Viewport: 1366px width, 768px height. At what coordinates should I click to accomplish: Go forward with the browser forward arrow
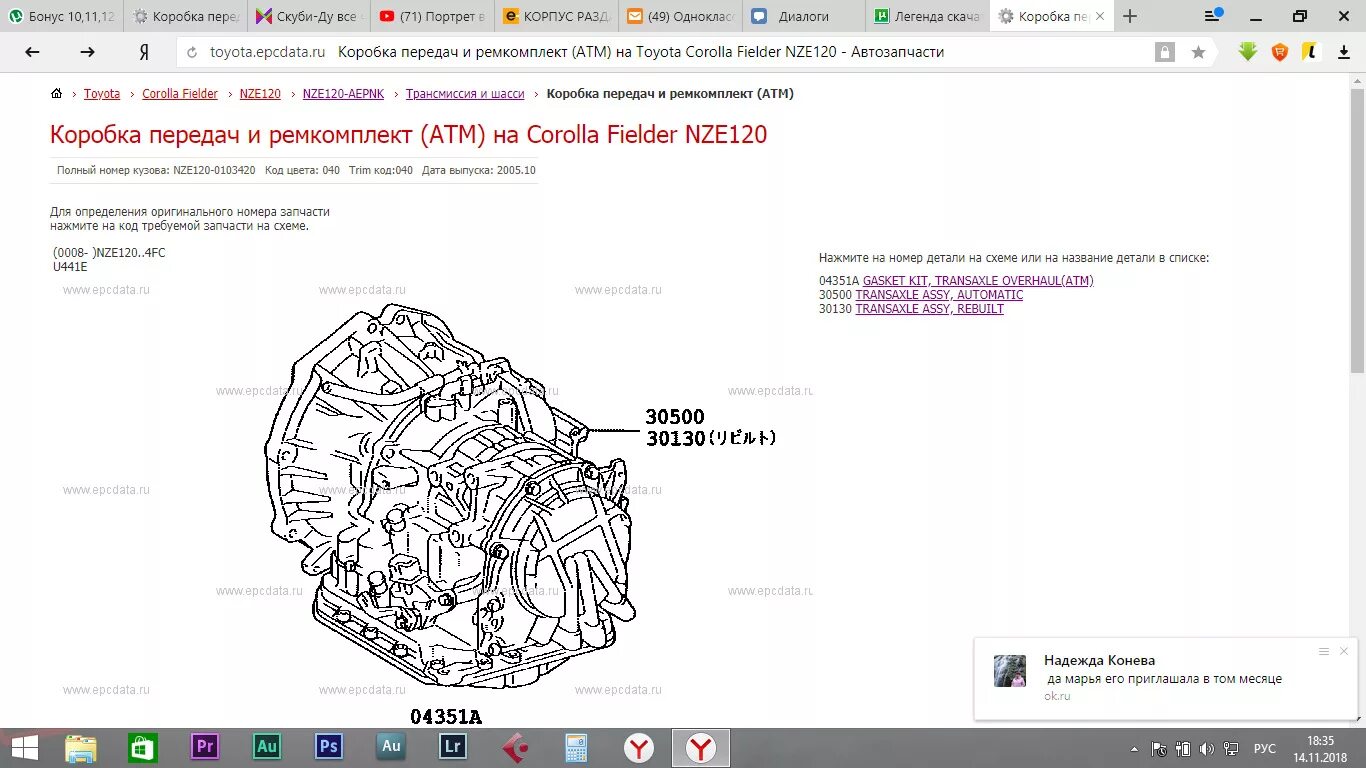[88, 52]
